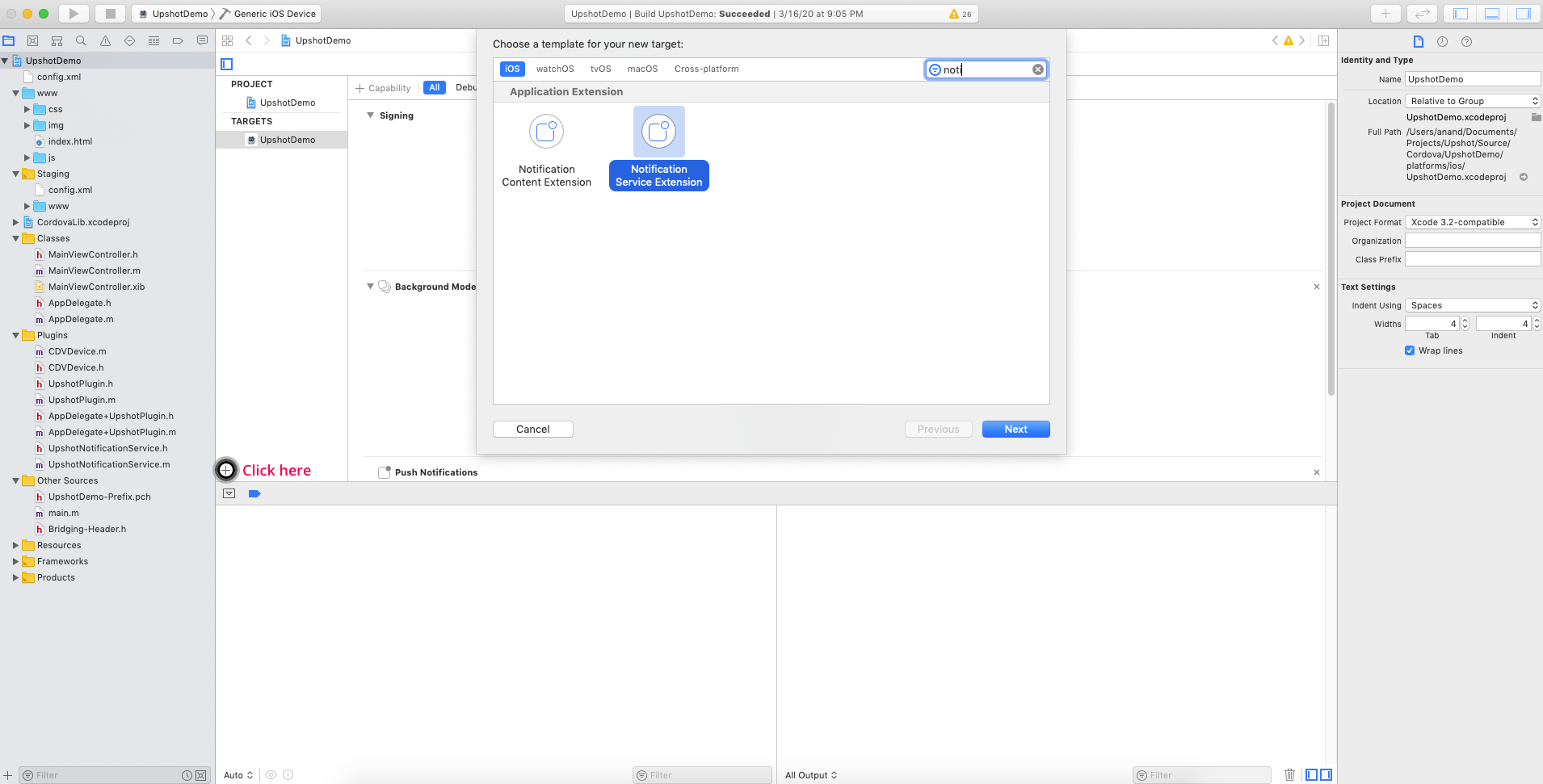
Task: Collapse the Signing section
Action: click(x=370, y=115)
